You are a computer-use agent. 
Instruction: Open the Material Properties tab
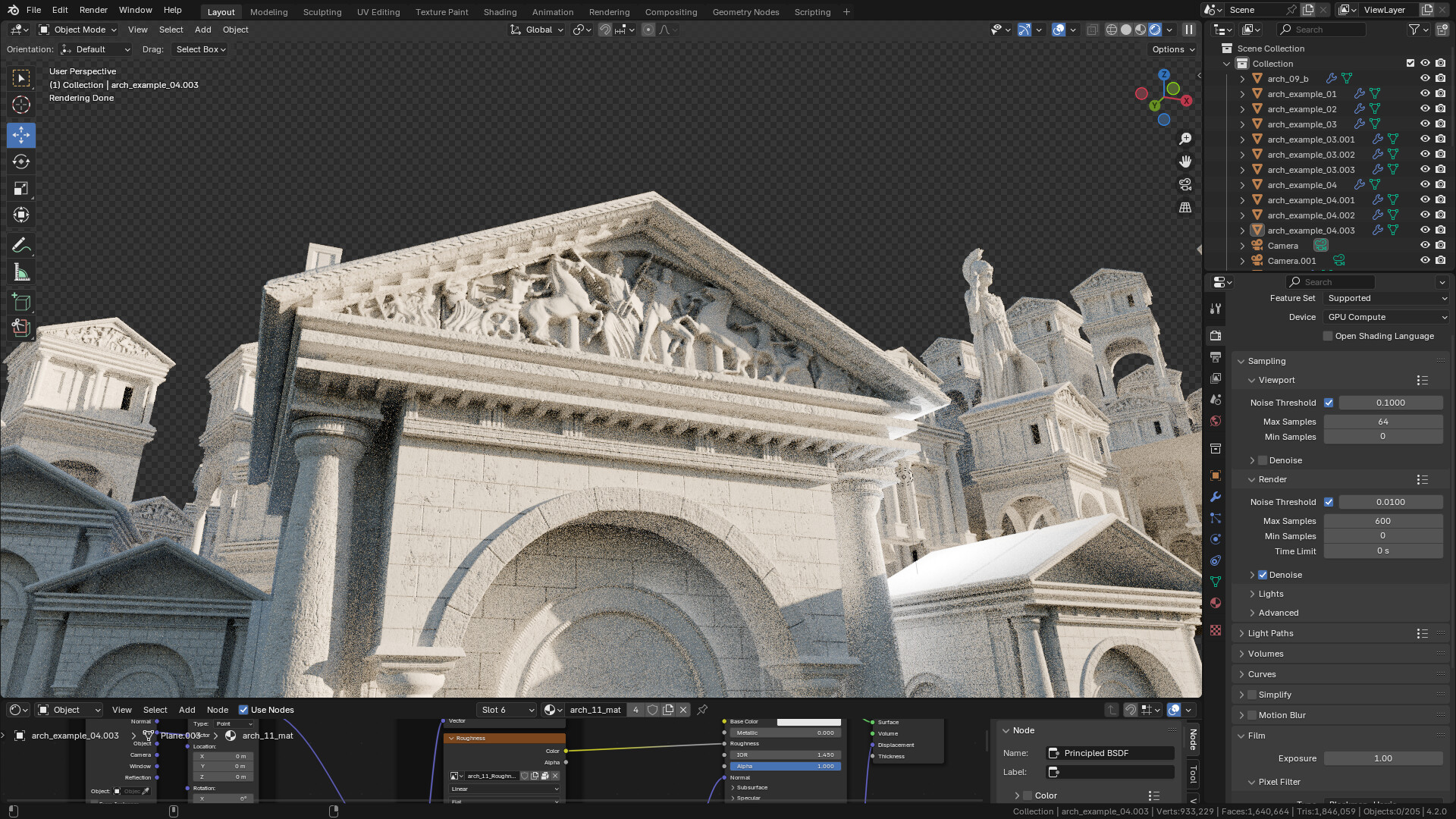1216,603
